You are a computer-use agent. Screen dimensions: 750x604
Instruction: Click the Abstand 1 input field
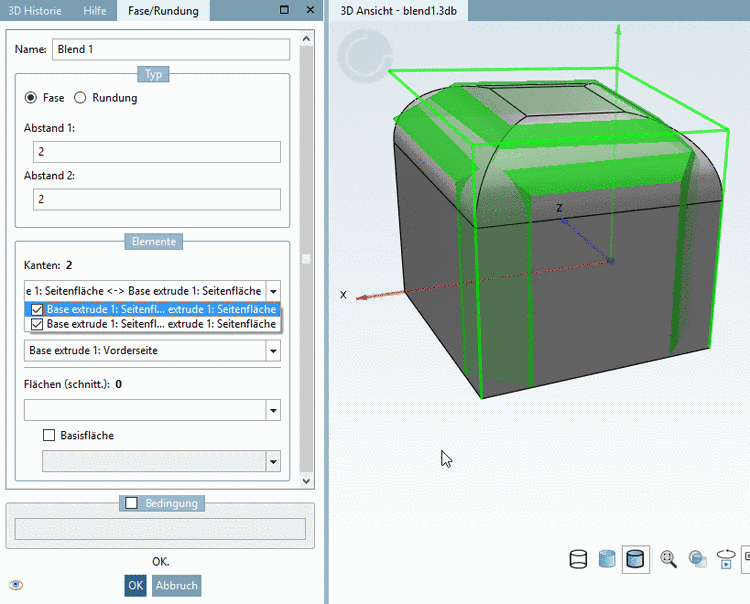156,152
